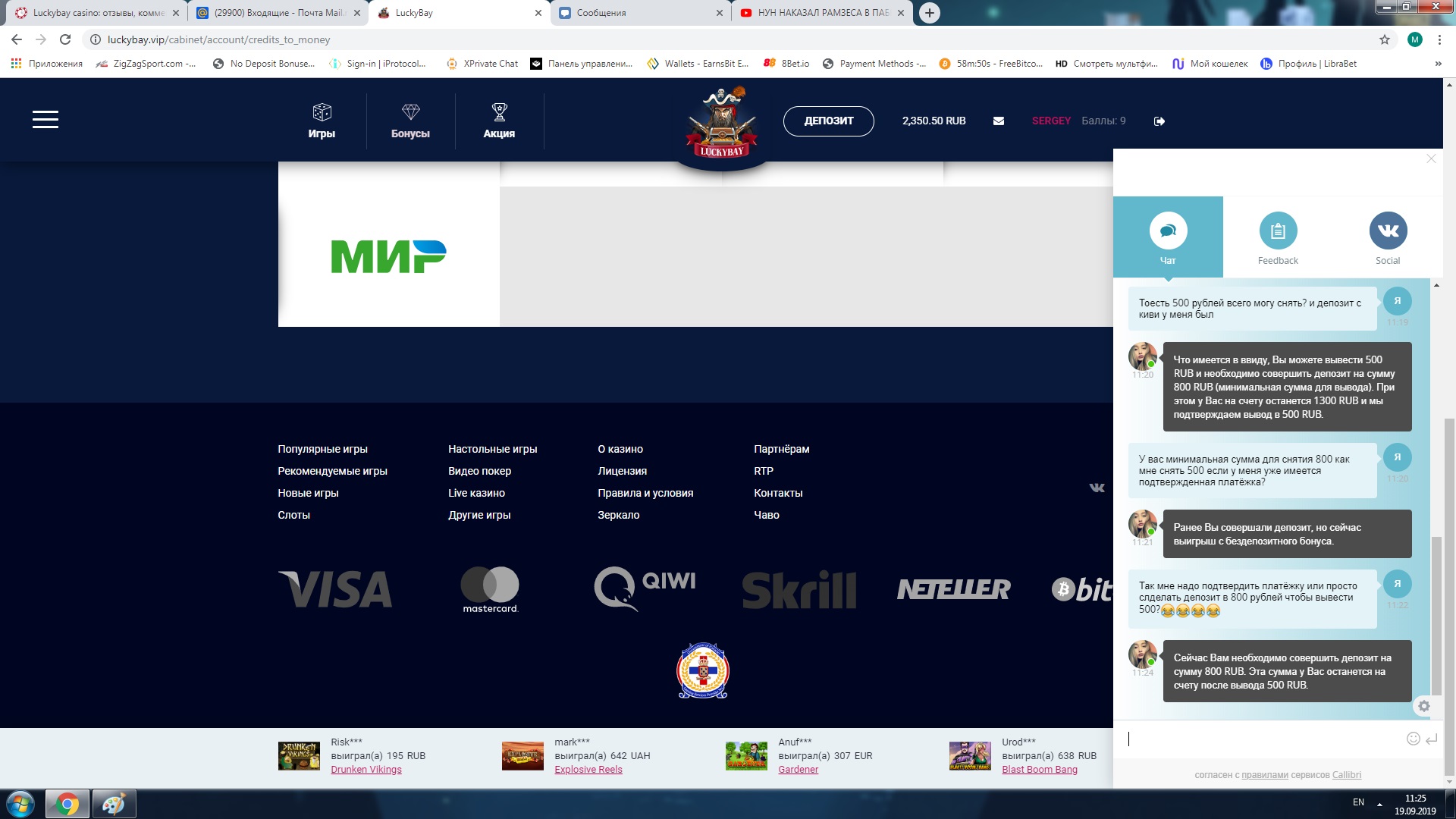The width and height of the screenshot is (1456, 819).
Task: Open Рекомендуемые игры footer link
Action: [x=332, y=471]
